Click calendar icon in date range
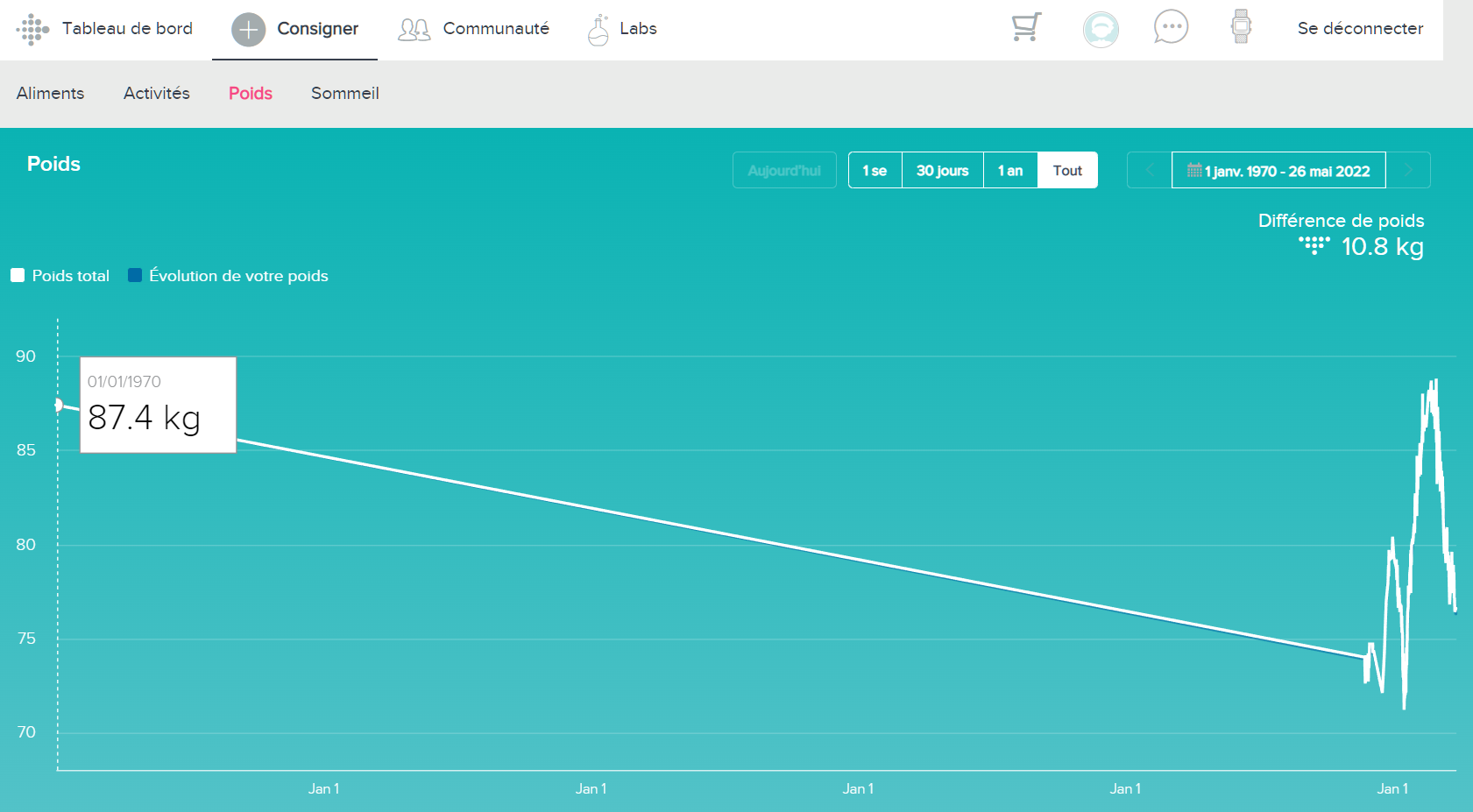The height and width of the screenshot is (812, 1473). coord(1194,170)
